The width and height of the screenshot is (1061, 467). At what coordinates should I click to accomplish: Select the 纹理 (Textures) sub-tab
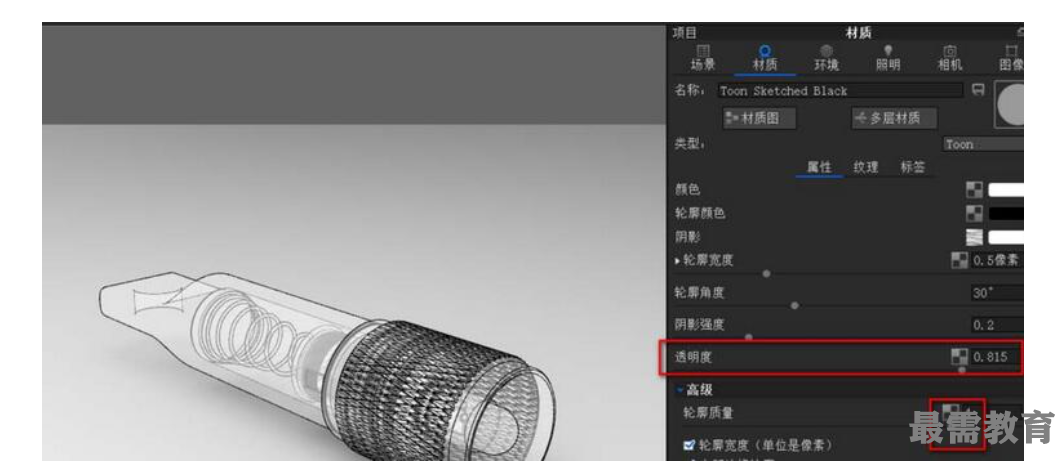(x=865, y=166)
